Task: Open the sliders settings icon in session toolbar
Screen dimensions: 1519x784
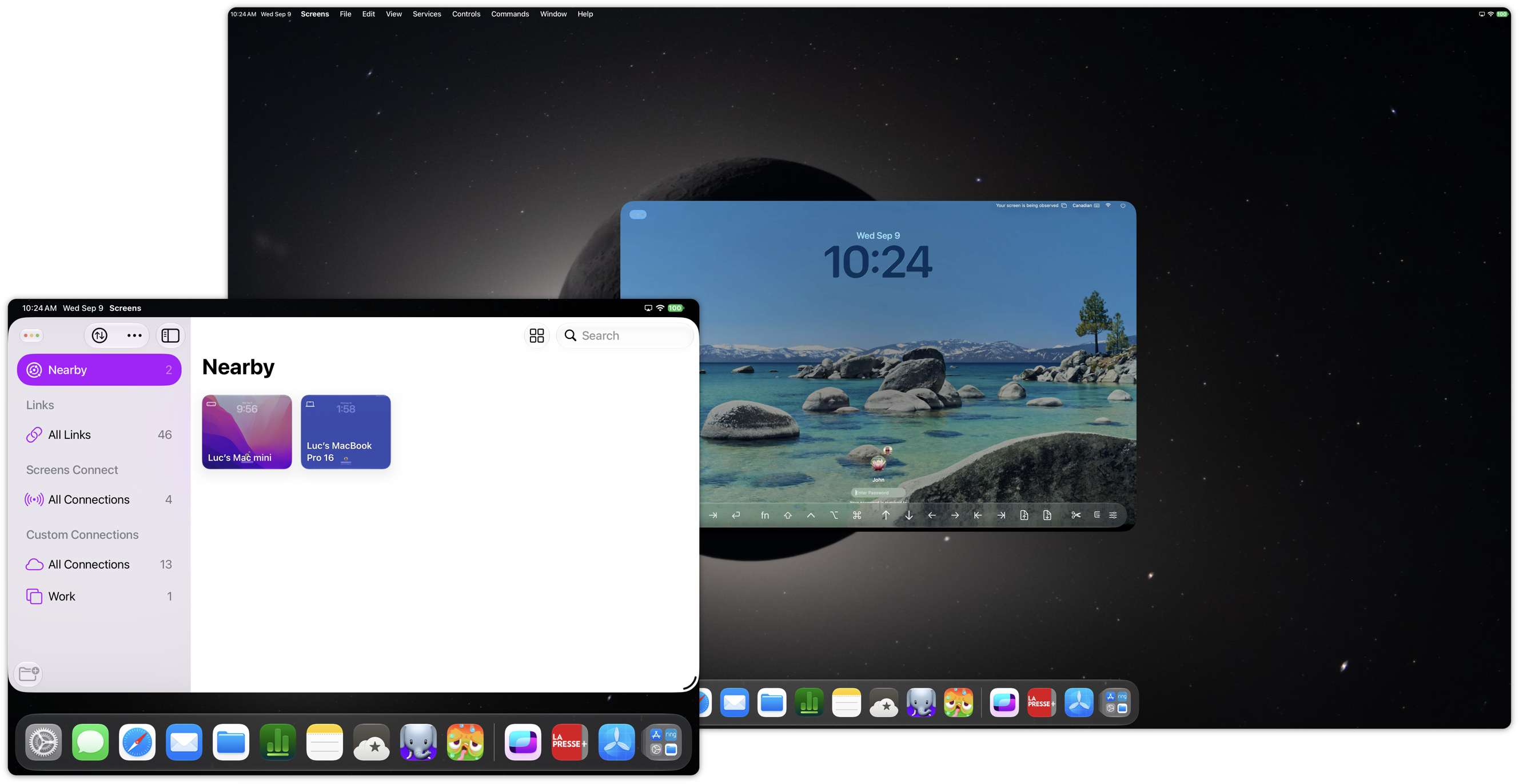Action: (1113, 515)
